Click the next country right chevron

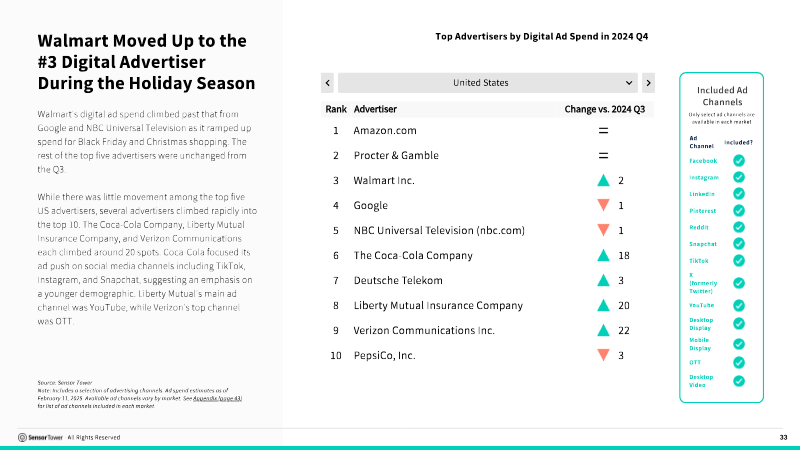[648, 82]
